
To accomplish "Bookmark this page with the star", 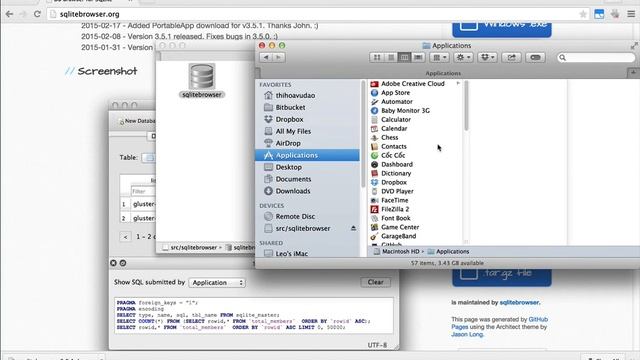I will [583, 14].
